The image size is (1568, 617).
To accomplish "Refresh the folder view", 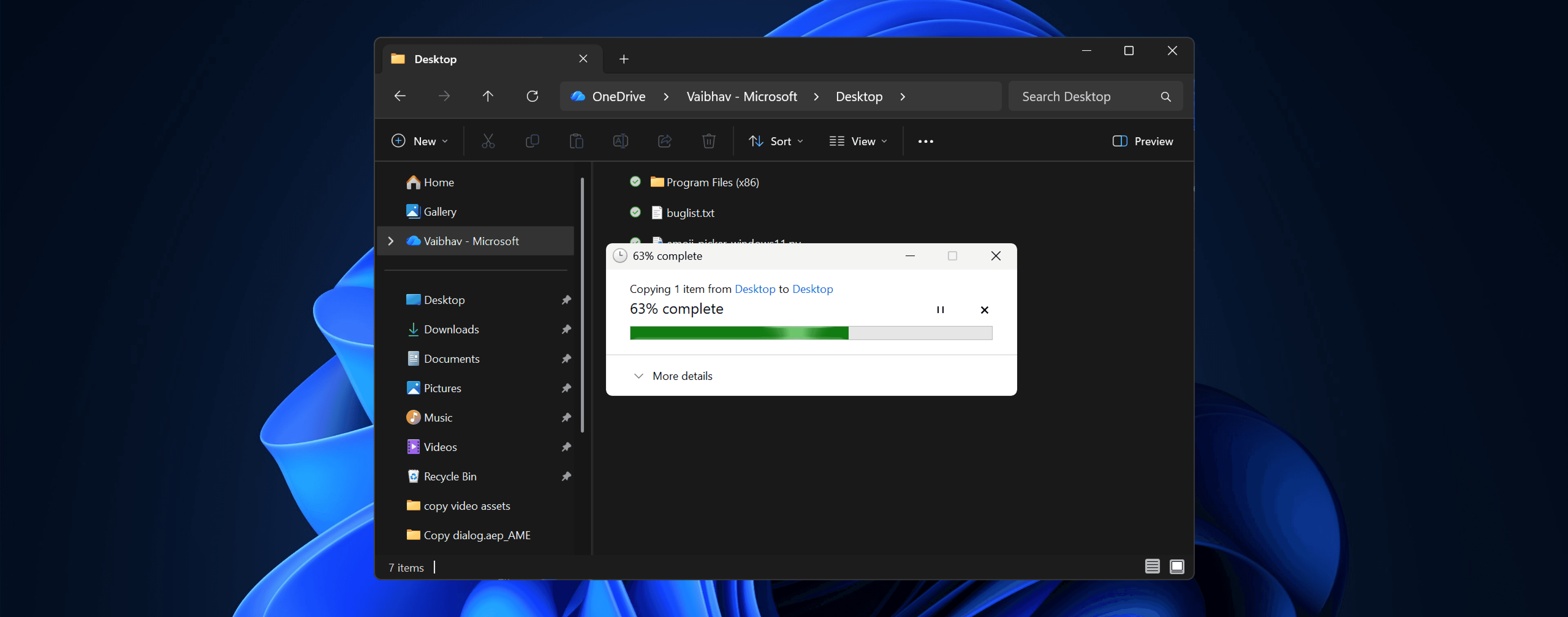I will click(532, 96).
